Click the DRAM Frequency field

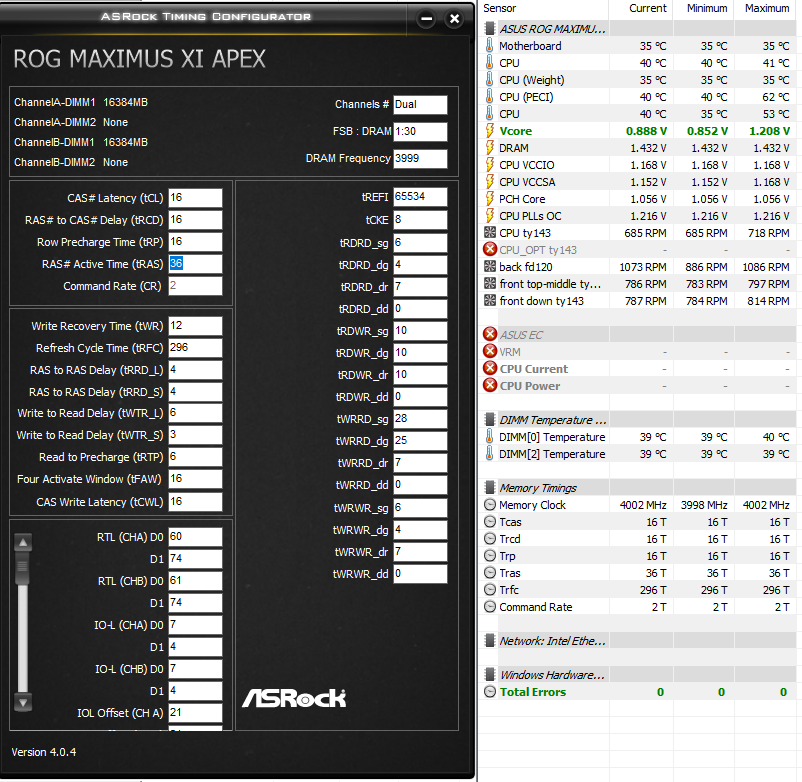[420, 159]
